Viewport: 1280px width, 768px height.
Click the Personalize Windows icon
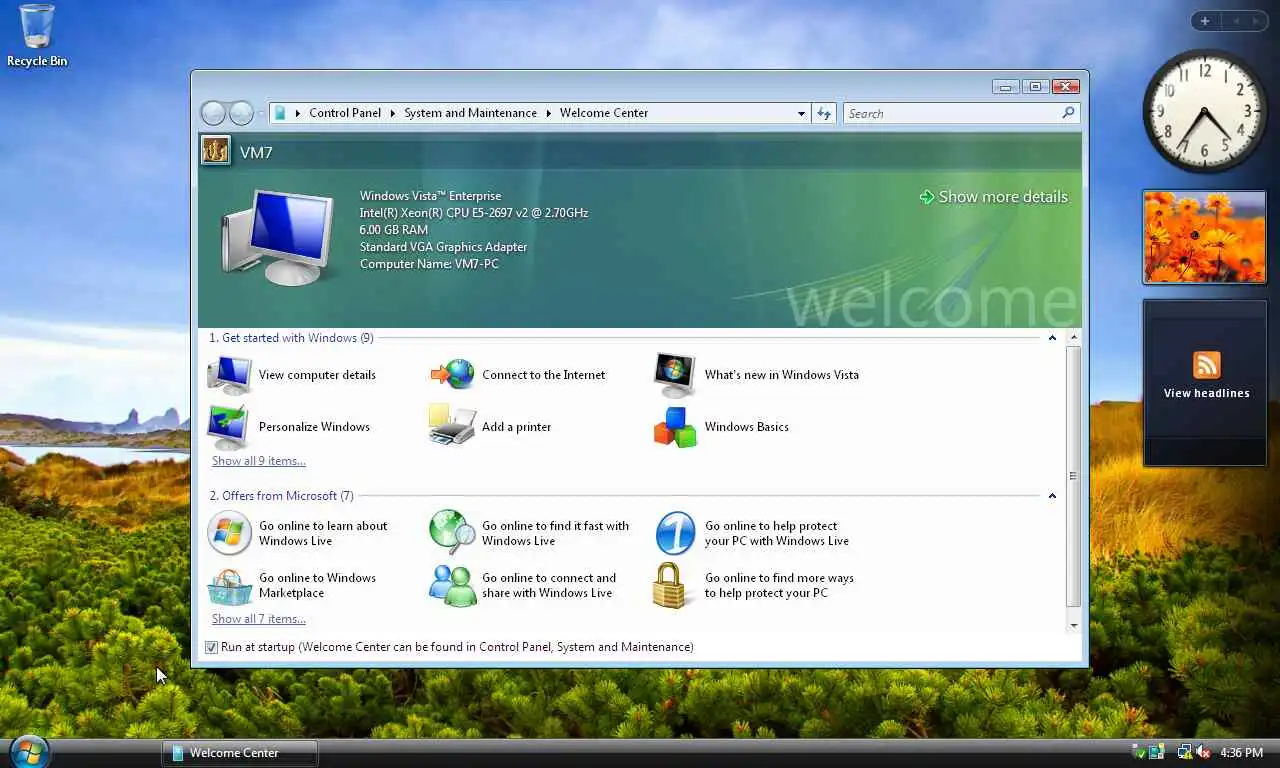point(229,427)
